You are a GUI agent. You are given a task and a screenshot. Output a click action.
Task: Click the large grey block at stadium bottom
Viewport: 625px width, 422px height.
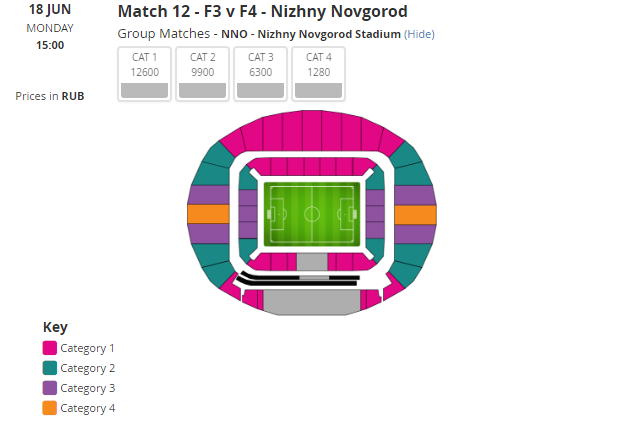[x=312, y=302]
